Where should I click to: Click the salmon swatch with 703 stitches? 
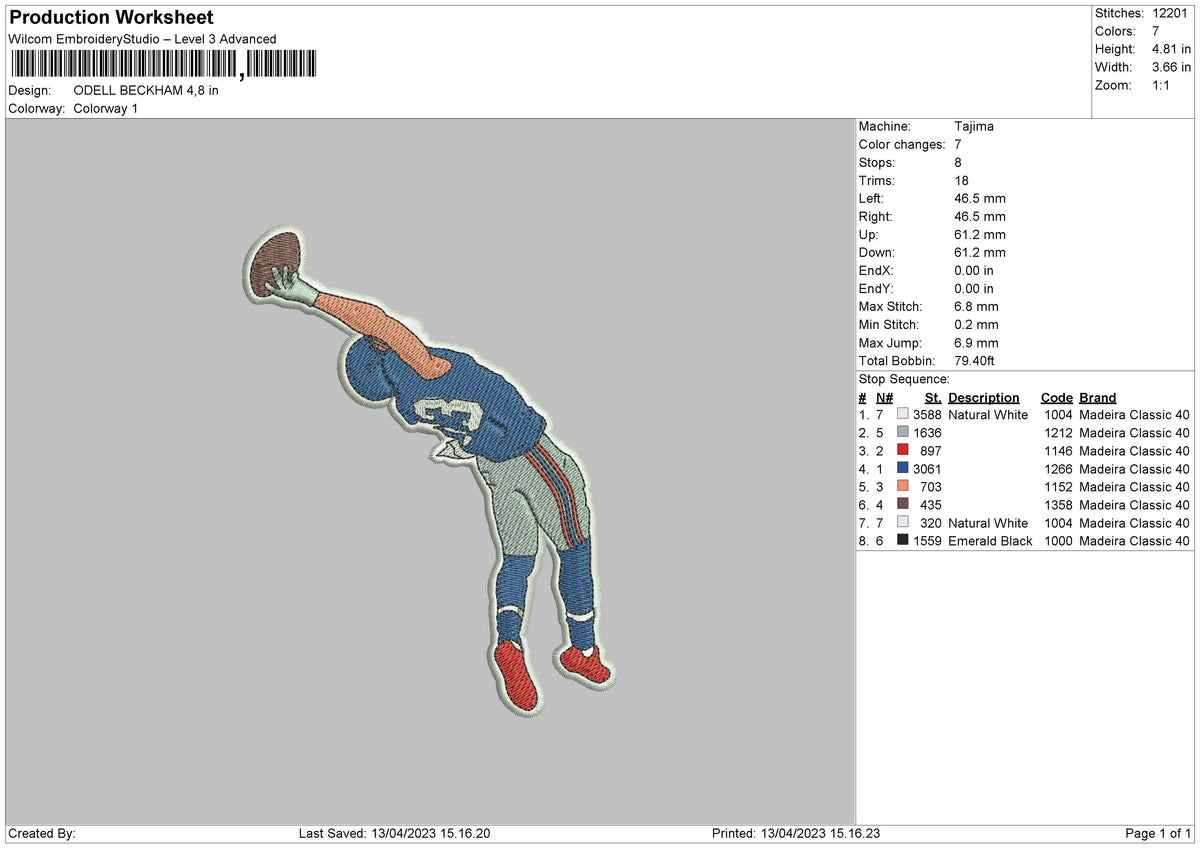pyautogui.click(x=903, y=486)
